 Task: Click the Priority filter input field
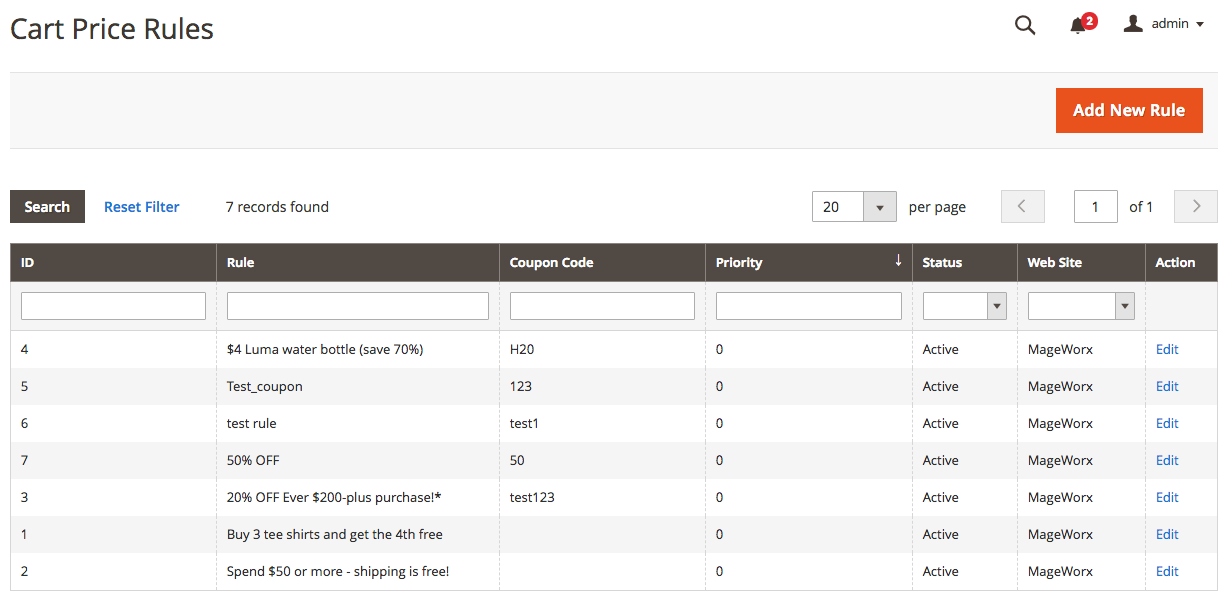pyautogui.click(x=809, y=306)
